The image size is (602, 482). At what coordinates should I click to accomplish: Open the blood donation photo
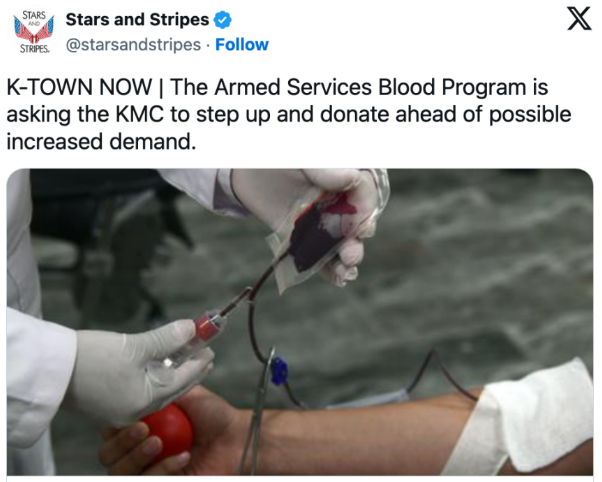click(x=300, y=322)
